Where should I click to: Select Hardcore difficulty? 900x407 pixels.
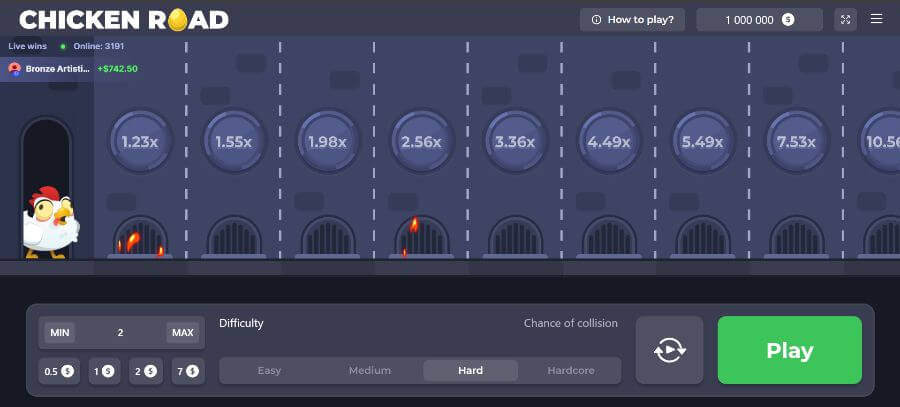[571, 371]
